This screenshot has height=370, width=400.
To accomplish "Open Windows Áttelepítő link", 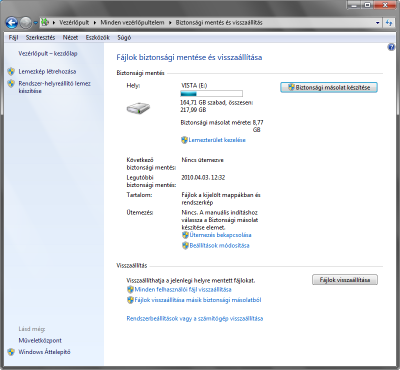I will 44,352.
